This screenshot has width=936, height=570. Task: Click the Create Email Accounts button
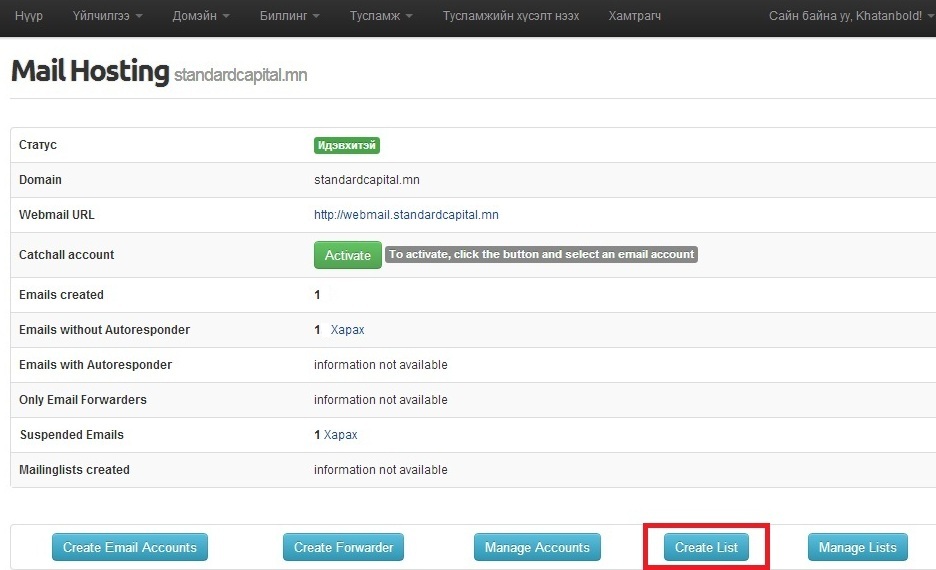(130, 547)
